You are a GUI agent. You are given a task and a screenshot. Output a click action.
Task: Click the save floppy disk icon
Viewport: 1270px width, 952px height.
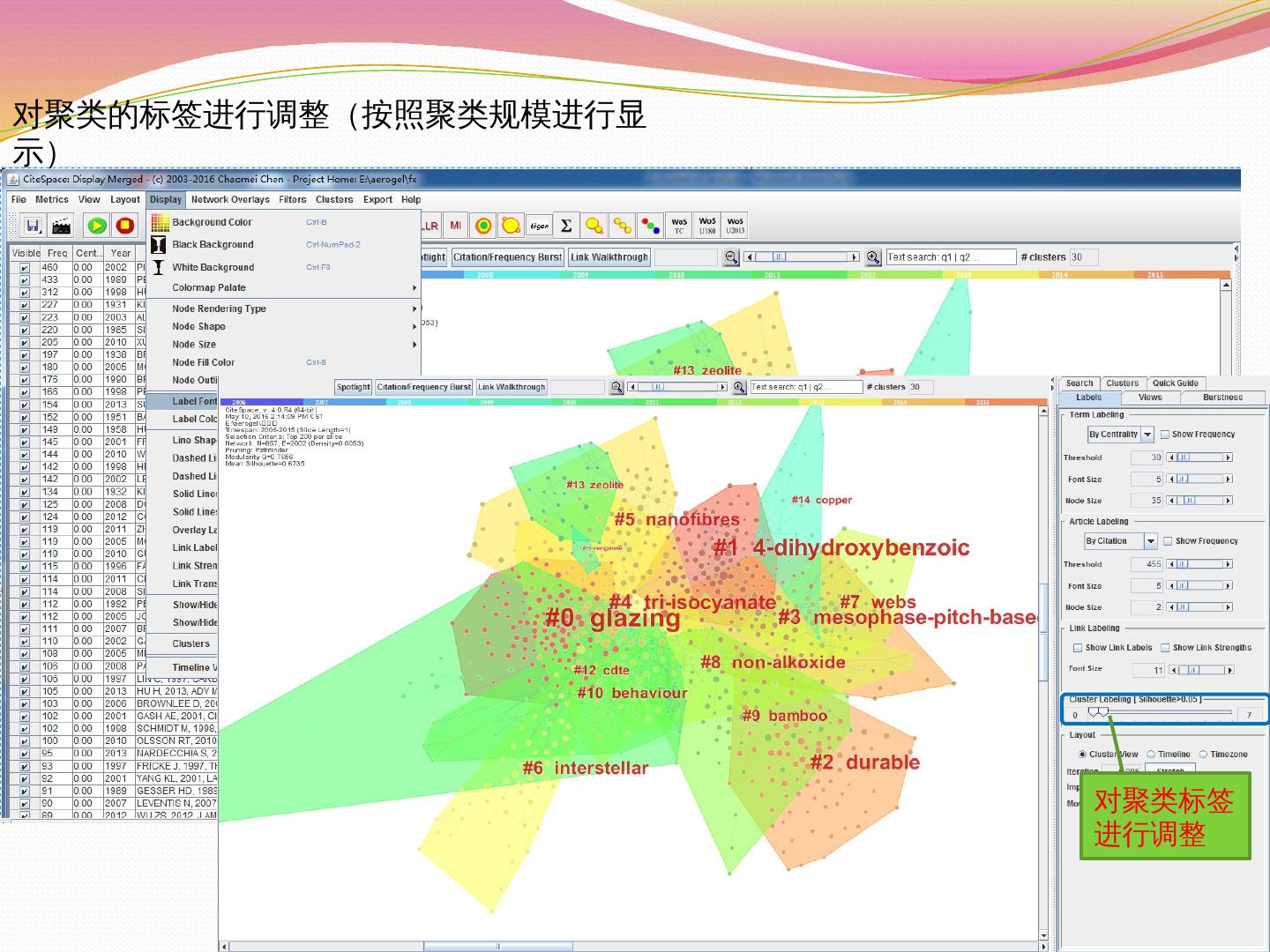[33, 226]
